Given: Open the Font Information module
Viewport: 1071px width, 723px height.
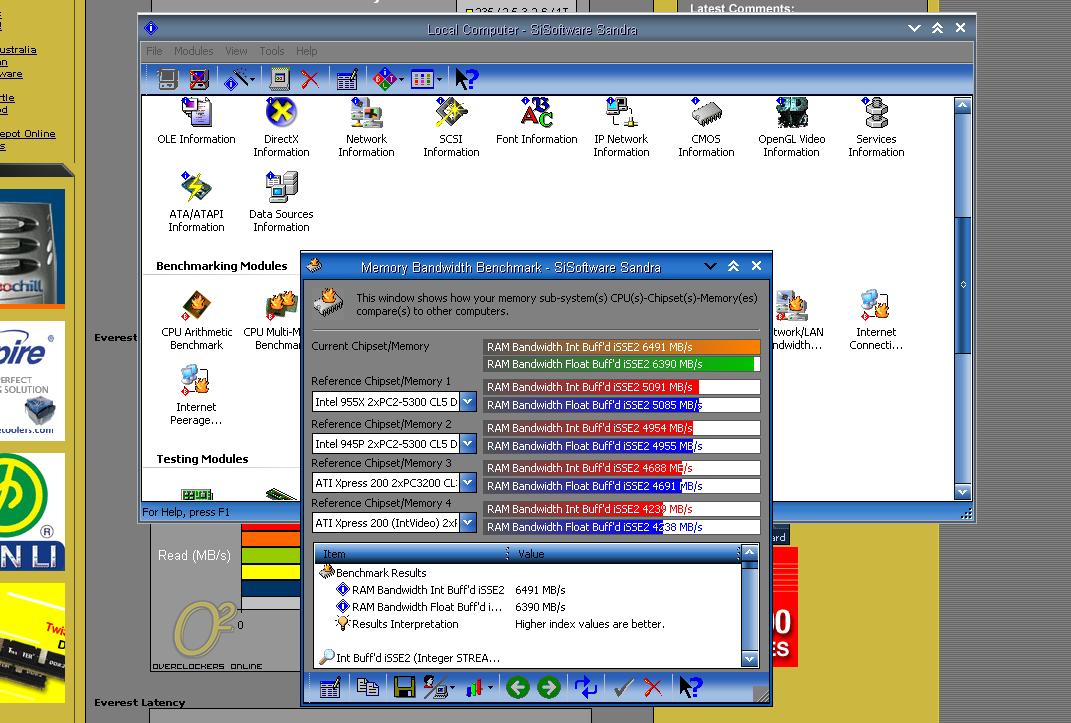Looking at the screenshot, I should (x=536, y=122).
